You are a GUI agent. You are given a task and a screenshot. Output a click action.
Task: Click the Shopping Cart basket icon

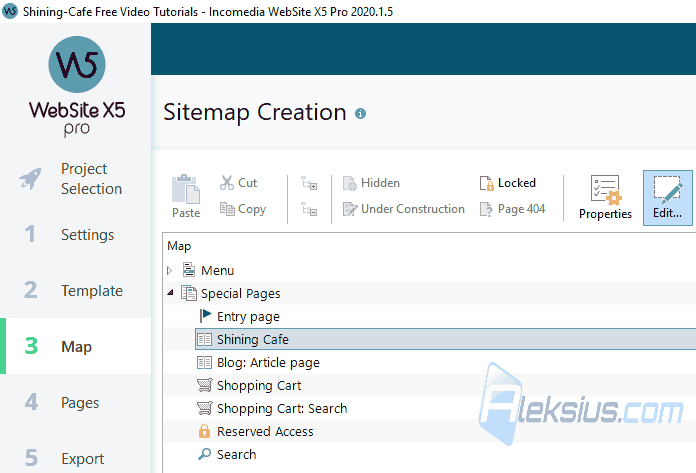[x=205, y=385]
